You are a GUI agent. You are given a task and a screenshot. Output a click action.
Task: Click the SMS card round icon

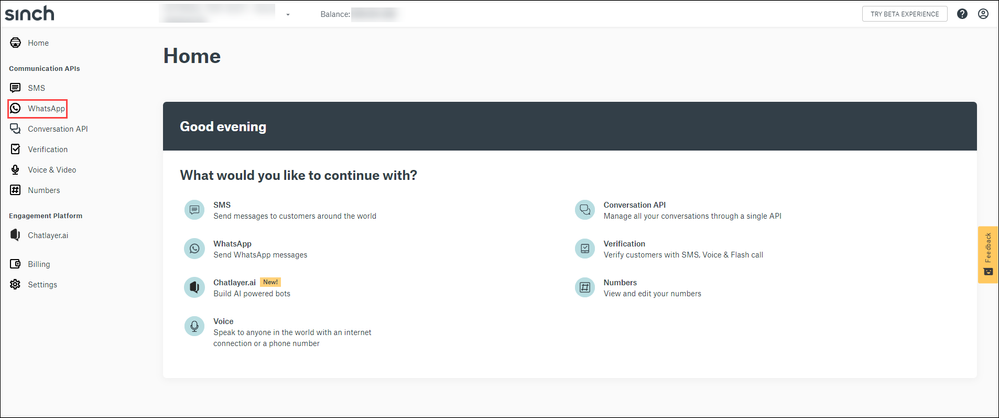(x=194, y=210)
